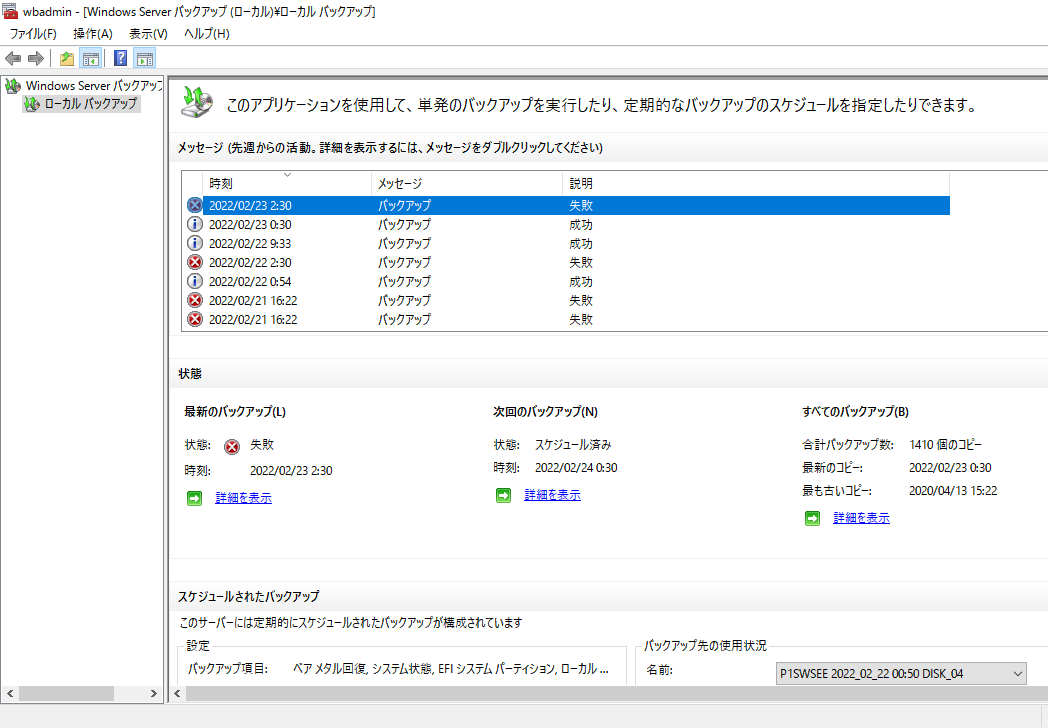Open help via the question mark icon
Viewport: 1048px width, 728px height.
(x=119, y=57)
